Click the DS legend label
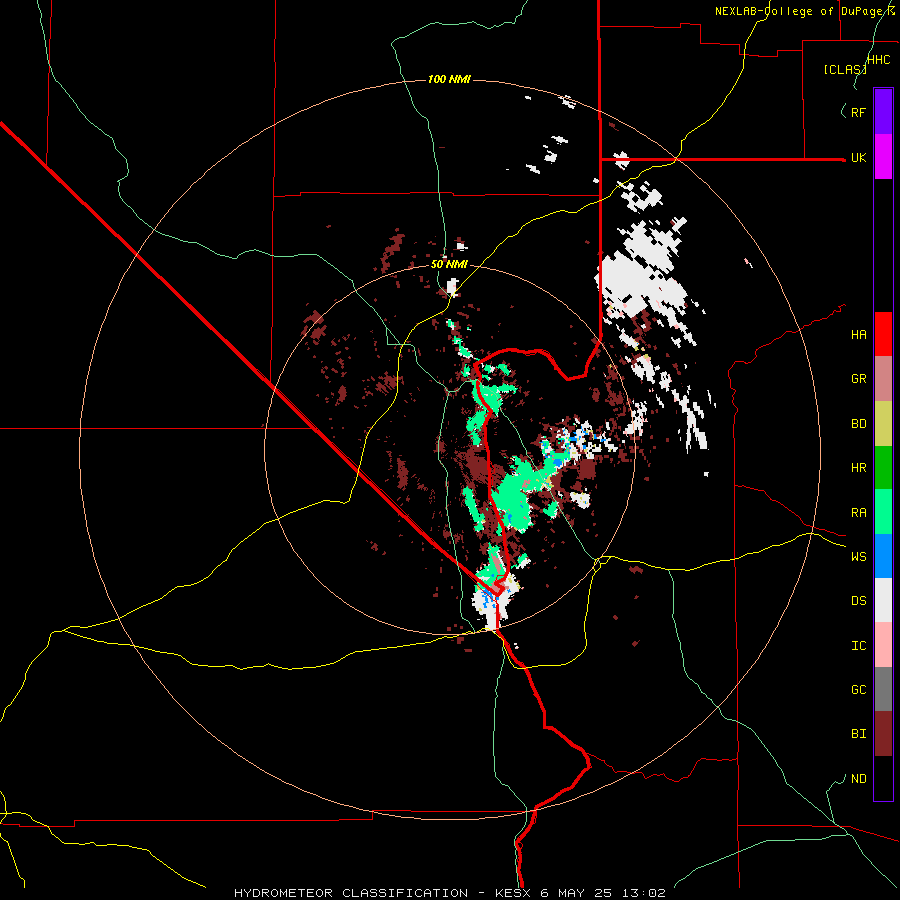 pos(859,601)
